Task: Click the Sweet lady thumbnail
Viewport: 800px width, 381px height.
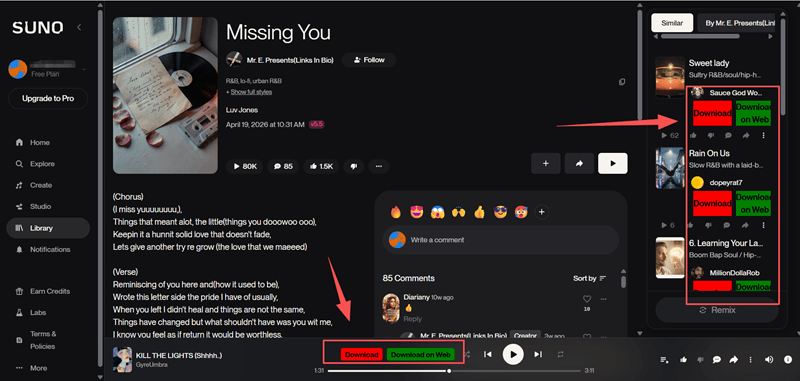Action: [x=670, y=77]
